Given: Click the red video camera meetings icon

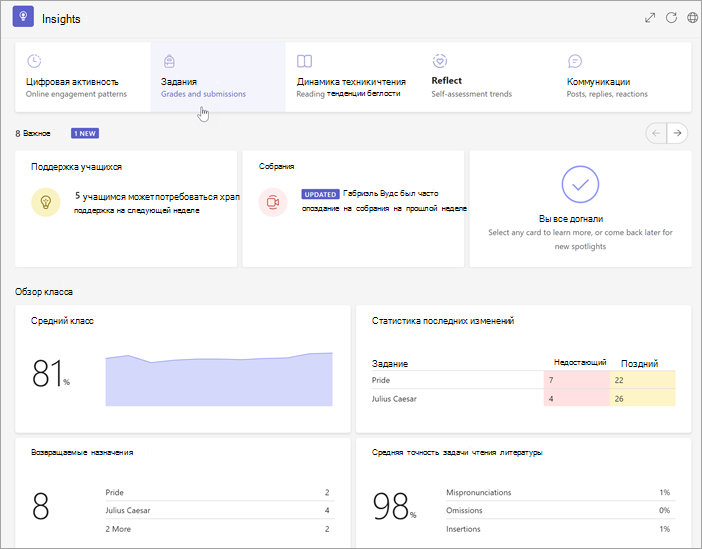Looking at the screenshot, I should pyautogui.click(x=273, y=202).
